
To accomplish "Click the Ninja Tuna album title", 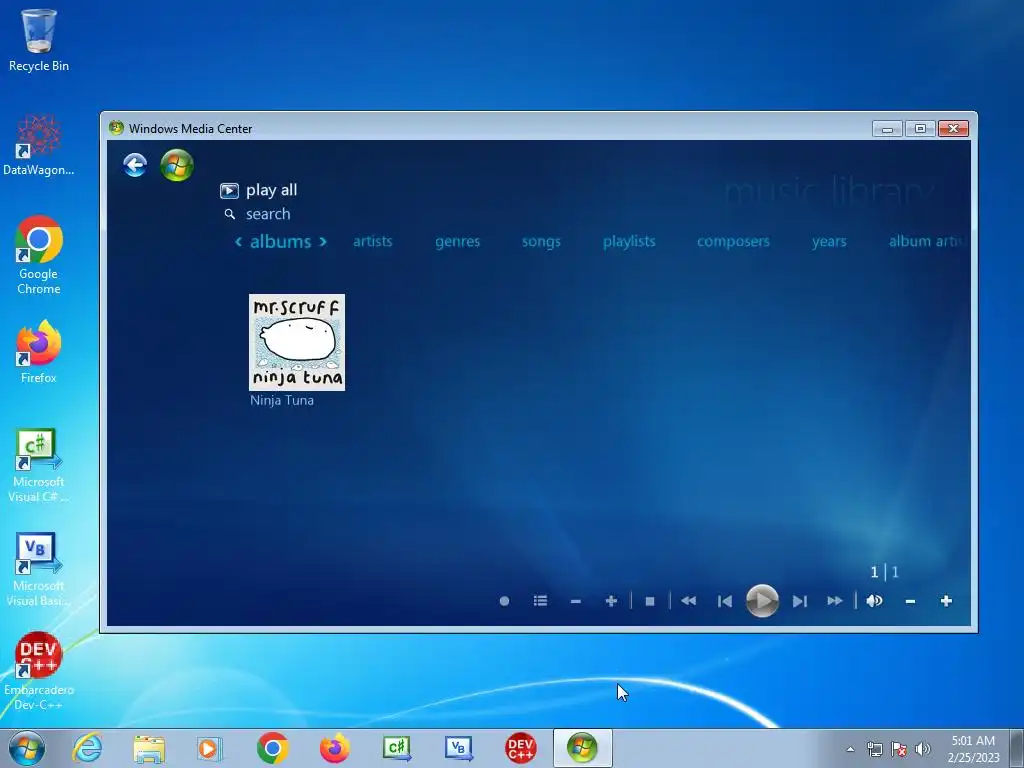I will click(282, 400).
